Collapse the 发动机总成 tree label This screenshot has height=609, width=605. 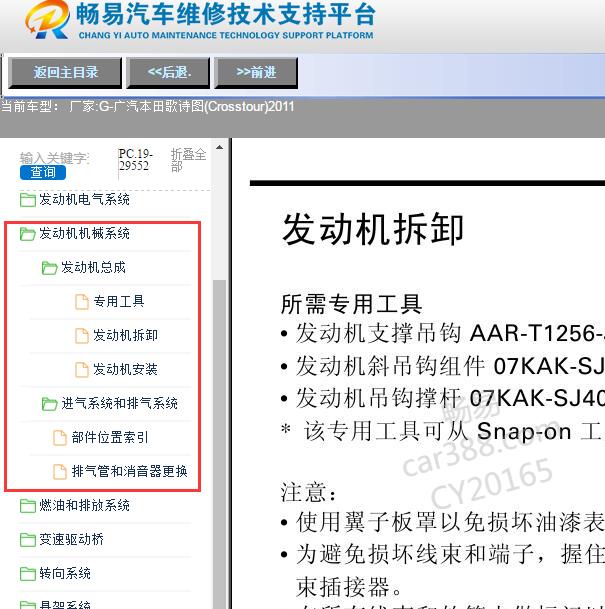click(x=93, y=267)
